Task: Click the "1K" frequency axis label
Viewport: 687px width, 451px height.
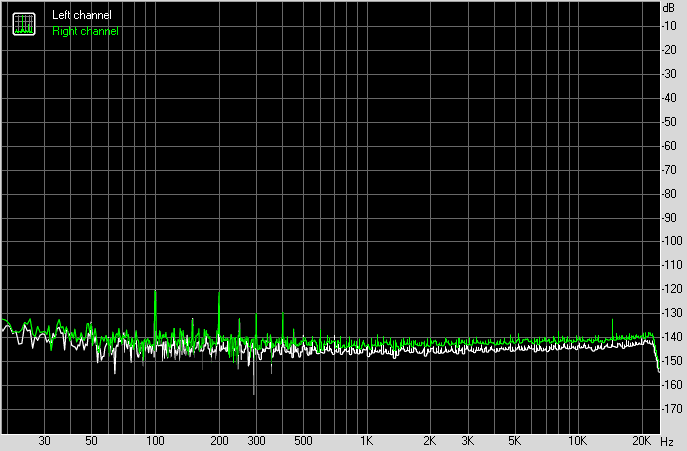Action: [366, 441]
